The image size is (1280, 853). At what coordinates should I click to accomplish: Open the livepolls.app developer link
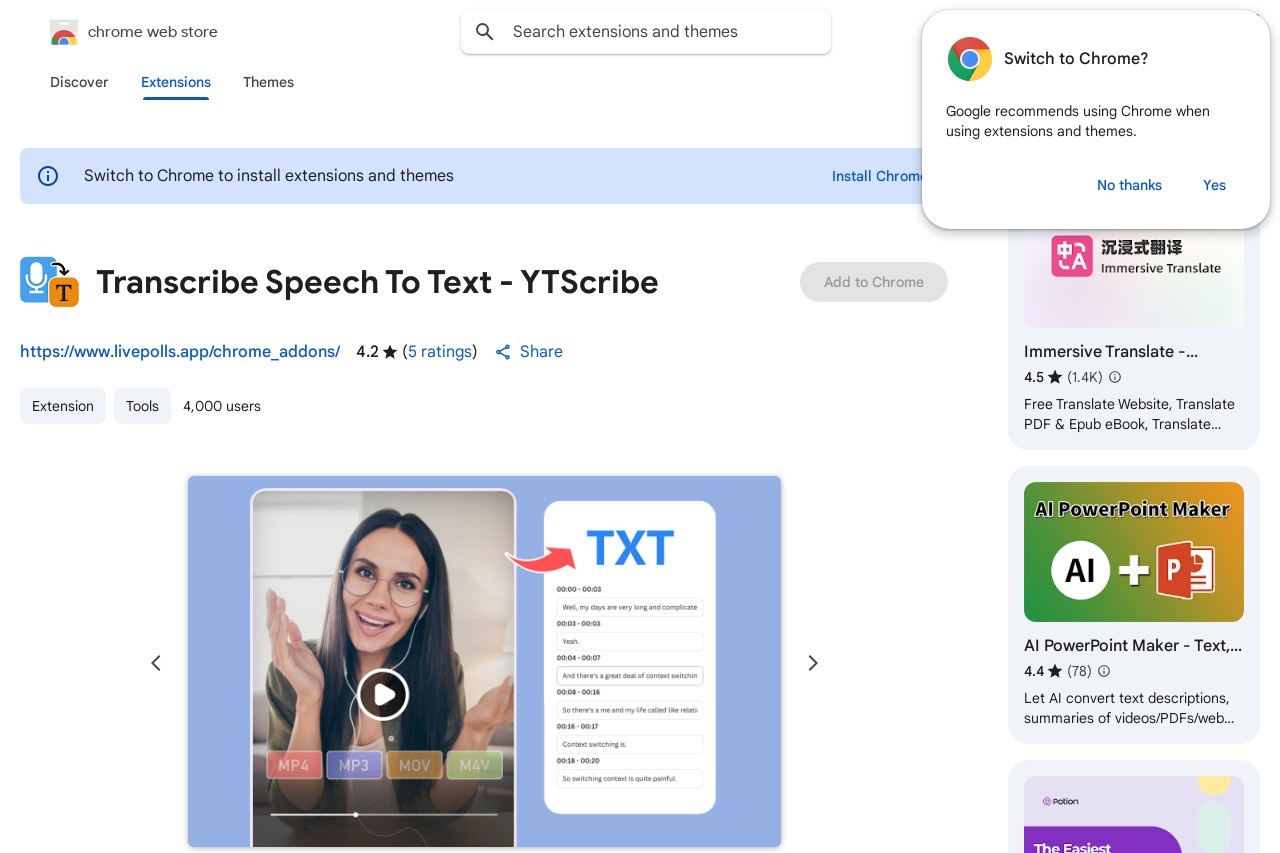click(180, 352)
